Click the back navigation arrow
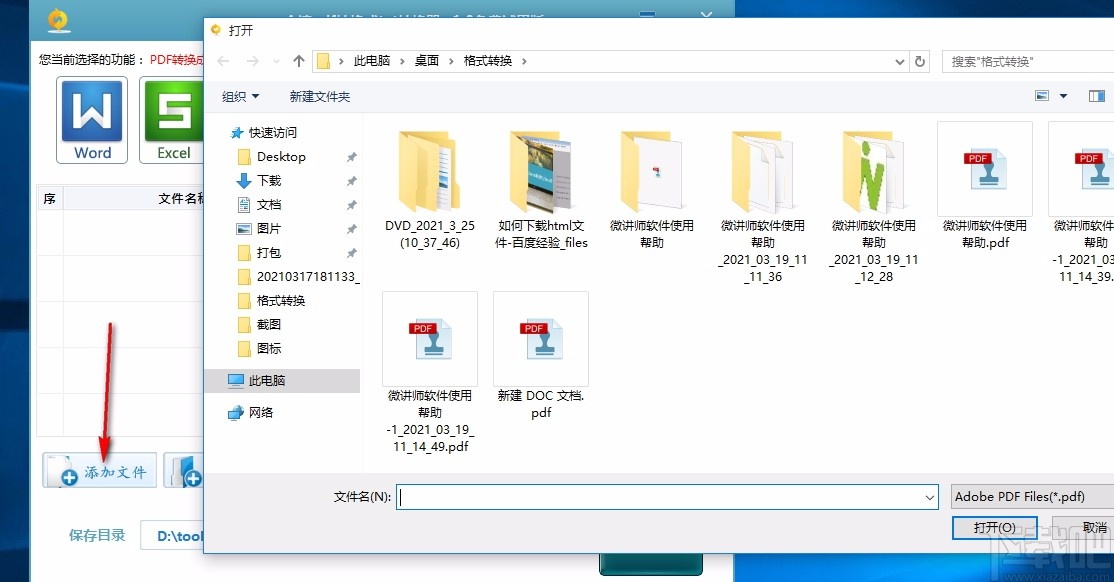Viewport: 1114px width, 582px height. [x=222, y=60]
